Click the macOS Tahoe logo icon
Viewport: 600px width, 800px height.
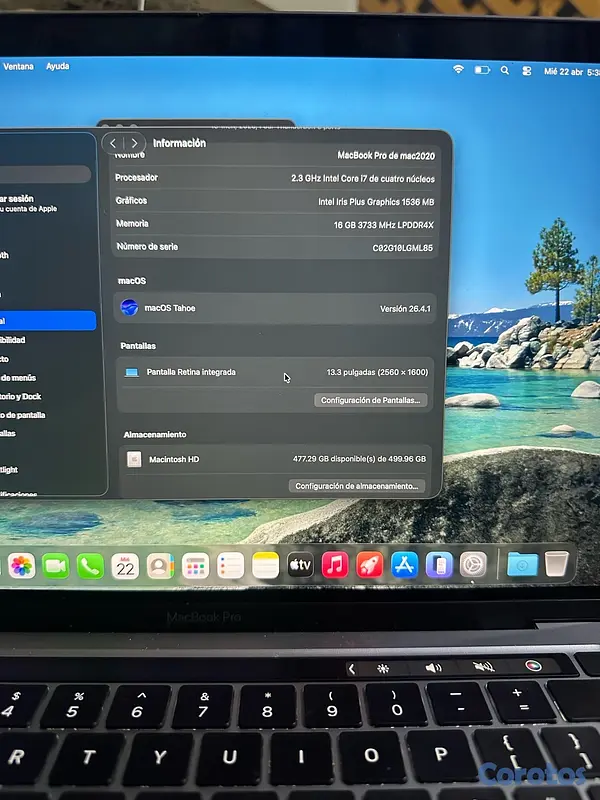[129, 308]
